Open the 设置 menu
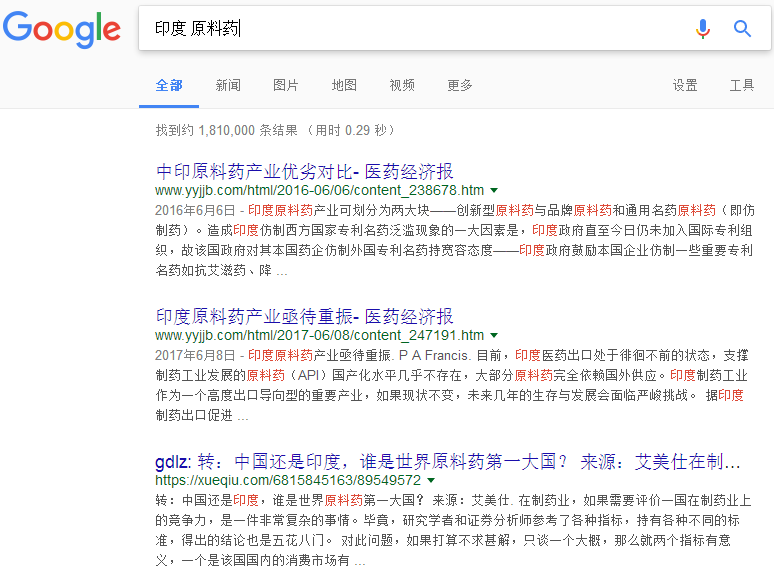This screenshot has height=588, width=774. pos(685,85)
